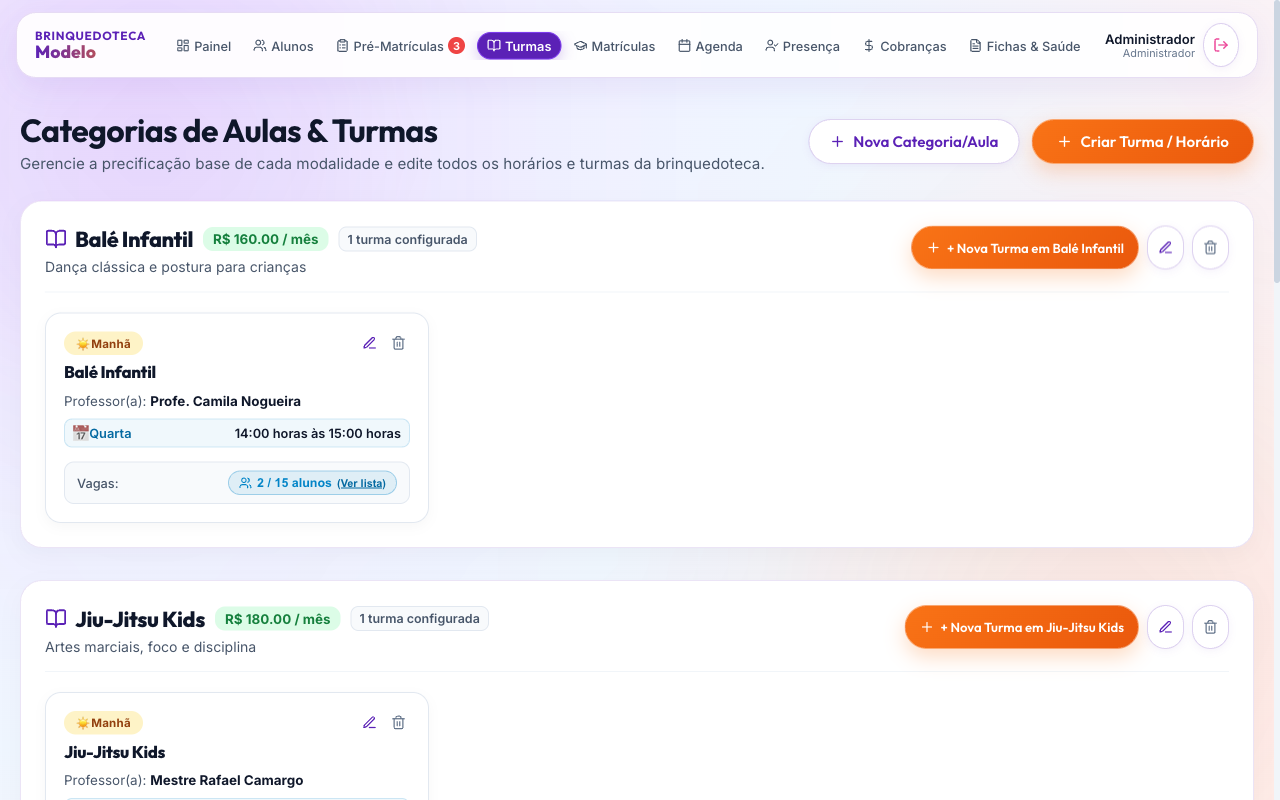Screen dimensions: 1280x800
Task: Add Nova Turma em Jiu-Jitsu Kids
Action: (x=1022, y=627)
